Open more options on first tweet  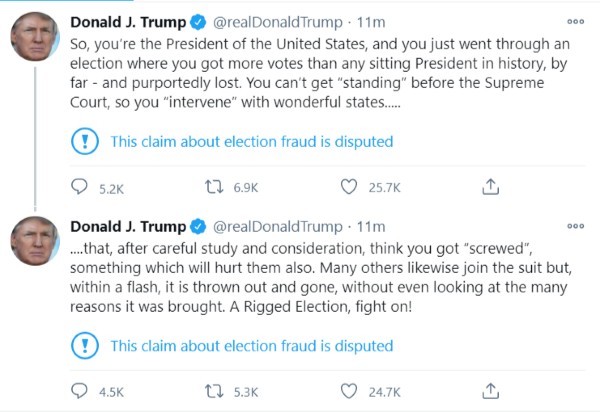point(575,21)
